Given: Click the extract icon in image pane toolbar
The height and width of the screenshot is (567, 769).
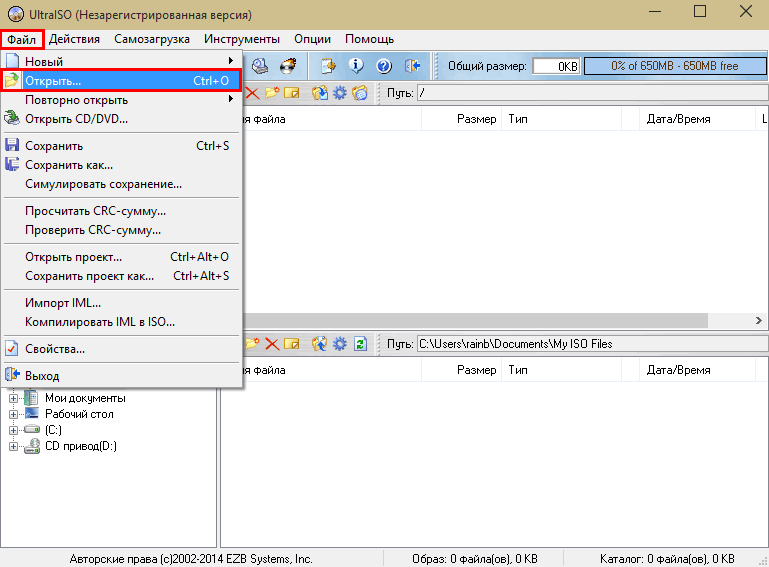Looking at the screenshot, I should tap(320, 93).
